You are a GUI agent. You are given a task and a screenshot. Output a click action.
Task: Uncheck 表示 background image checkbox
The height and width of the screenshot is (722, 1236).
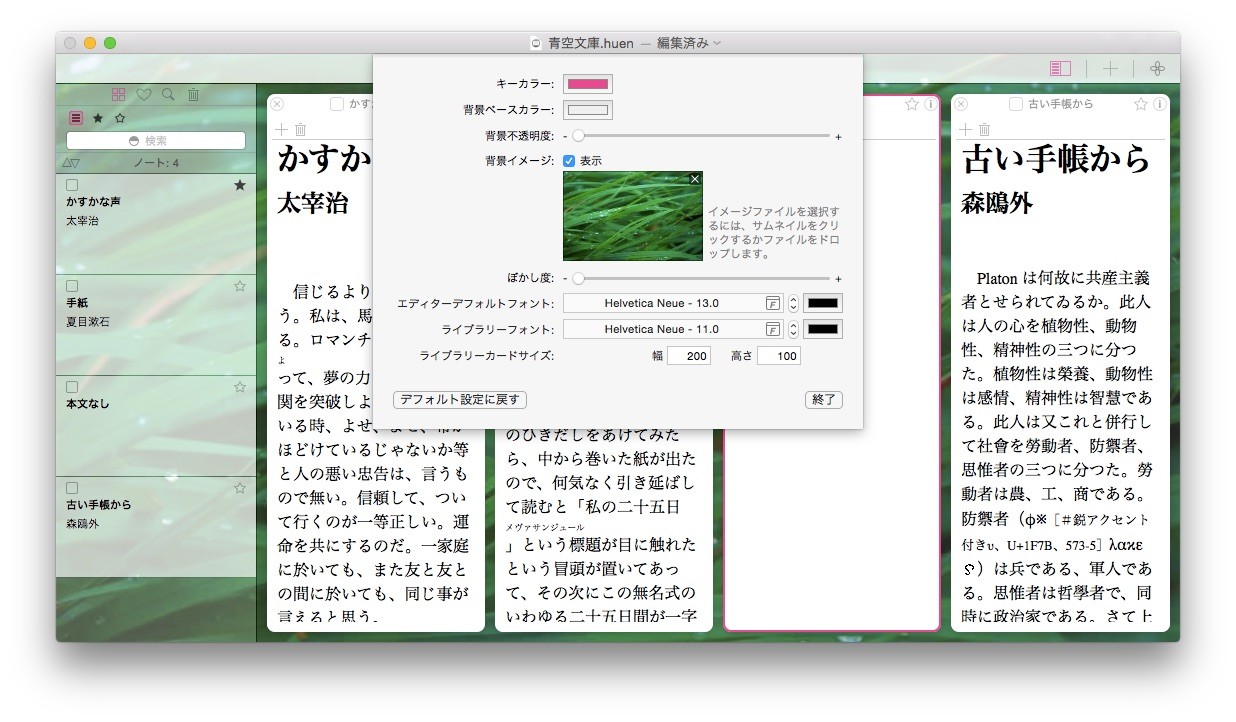[569, 160]
